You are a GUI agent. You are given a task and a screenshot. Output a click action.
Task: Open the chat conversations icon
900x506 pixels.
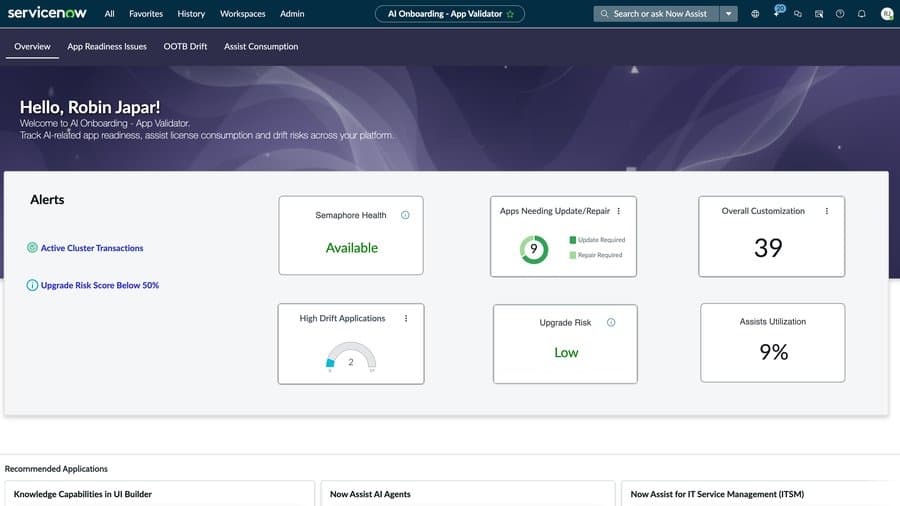pos(798,14)
